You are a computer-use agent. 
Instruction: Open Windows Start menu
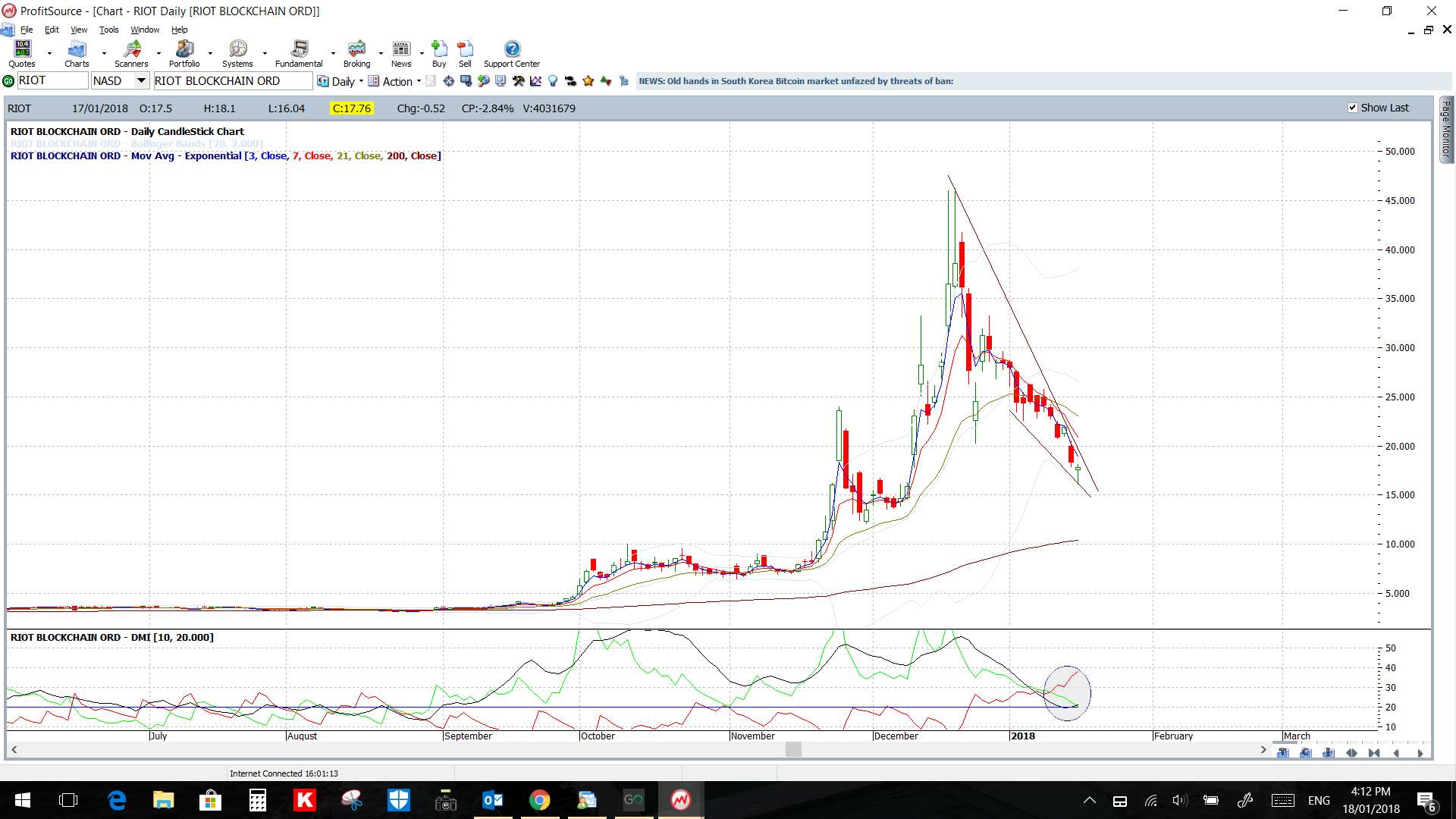23,800
